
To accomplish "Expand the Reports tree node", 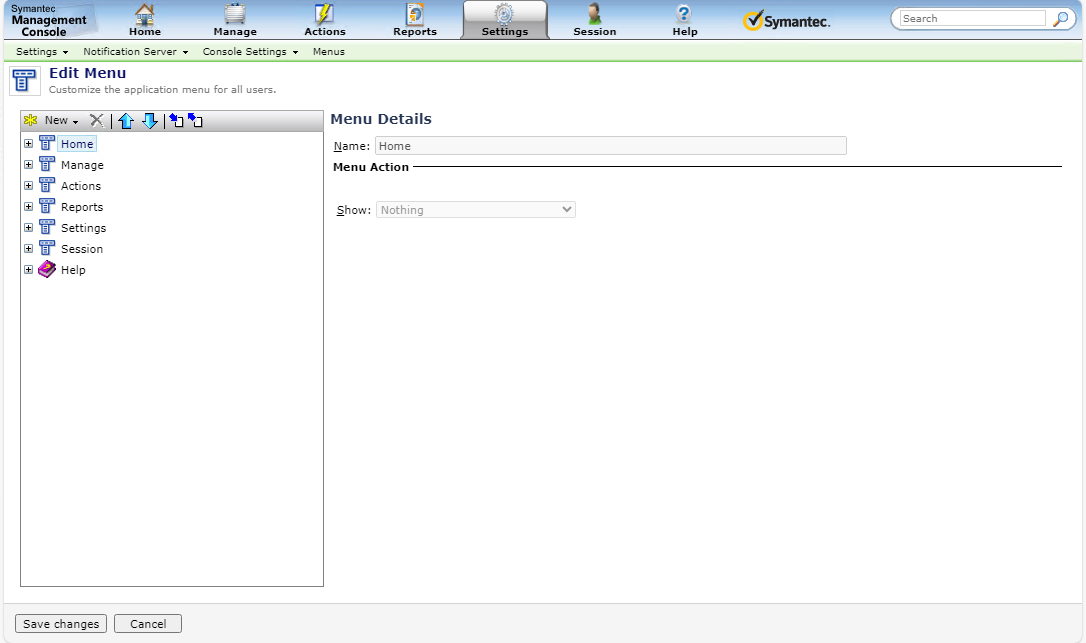I will tap(28, 206).
